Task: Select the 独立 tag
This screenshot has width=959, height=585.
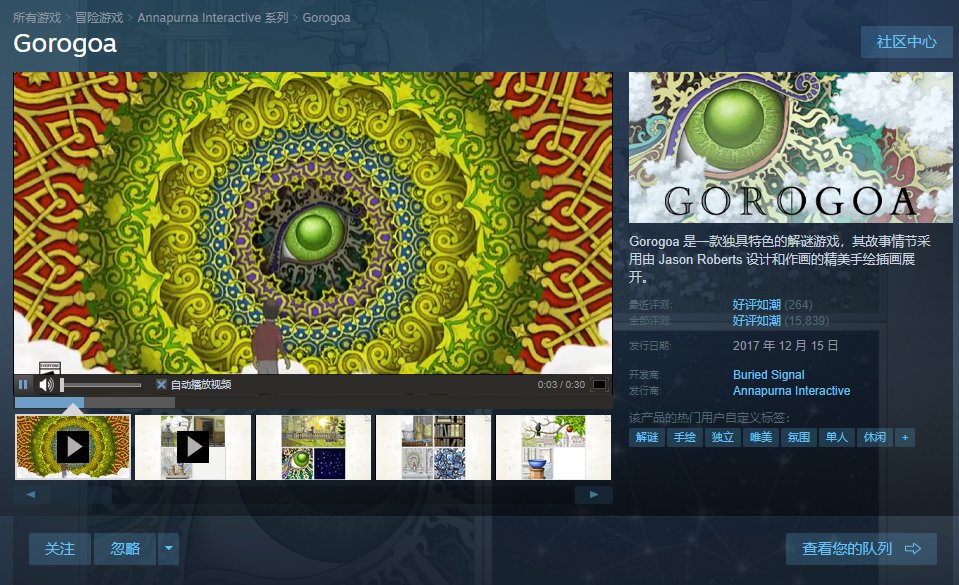Action: (723, 437)
